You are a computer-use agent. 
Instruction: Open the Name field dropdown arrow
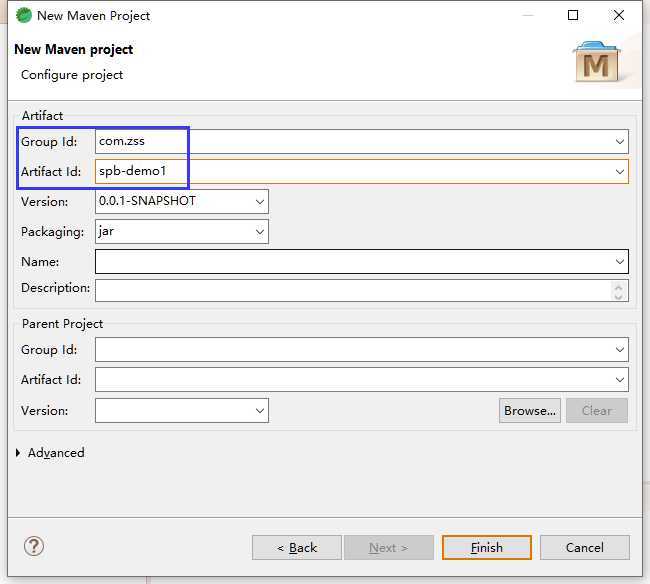(620, 262)
